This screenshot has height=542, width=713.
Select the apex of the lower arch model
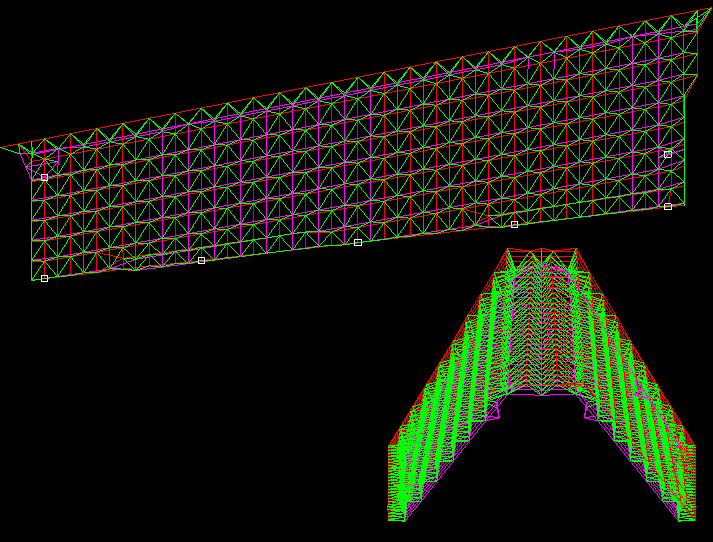[543, 251]
